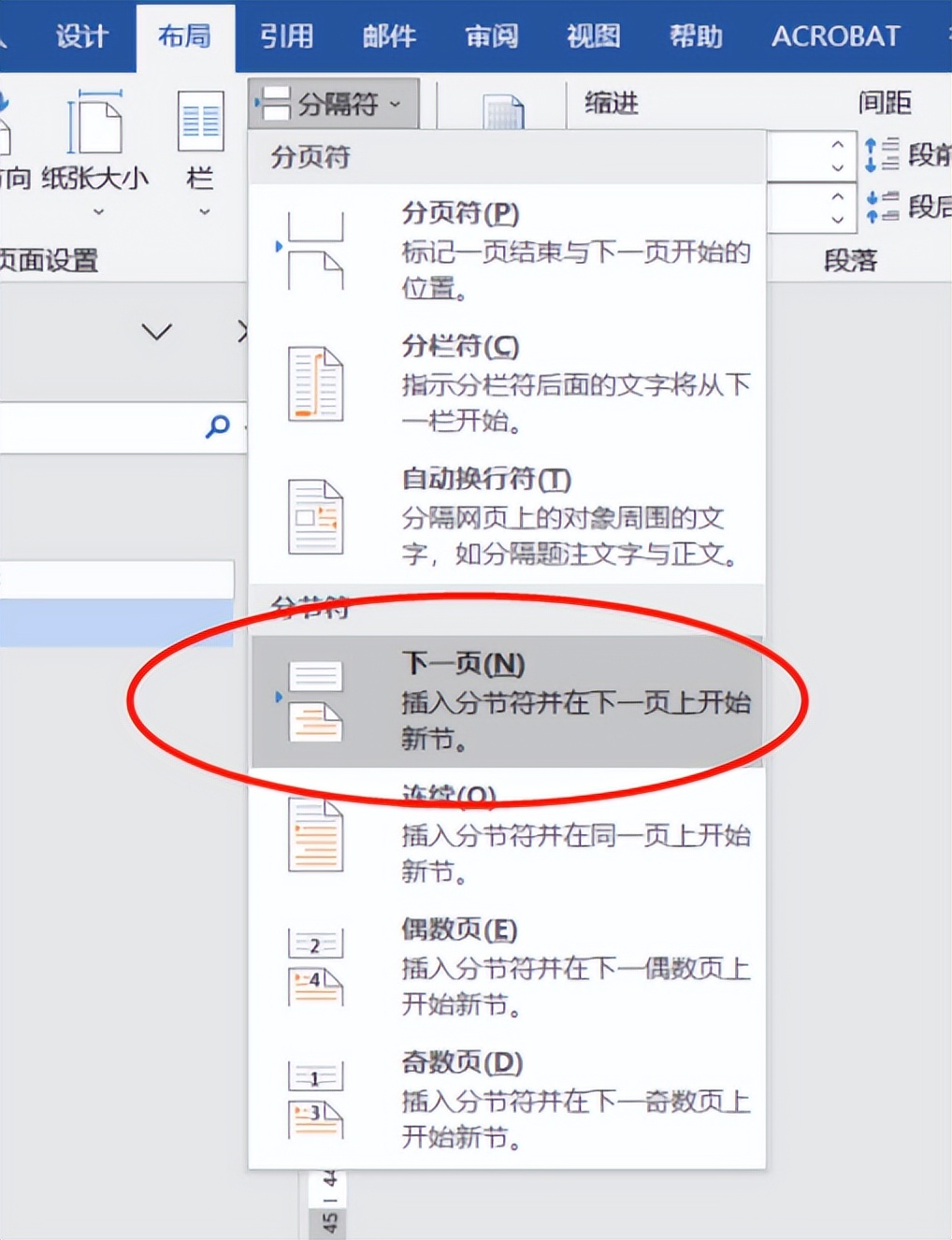The width and height of the screenshot is (952, 1240).
Task: Click the text wrapping icon for 自动换行符(T)
Action: [315, 516]
